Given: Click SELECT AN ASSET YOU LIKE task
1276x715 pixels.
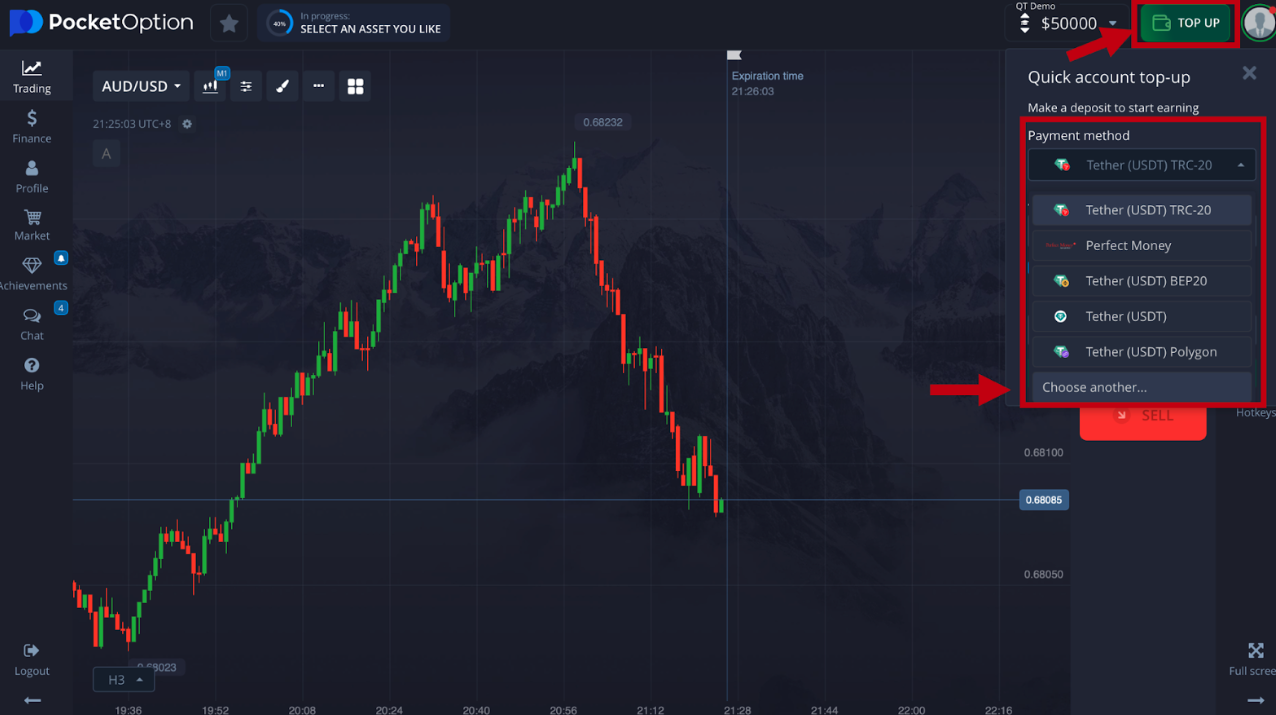Looking at the screenshot, I should pos(370,29).
